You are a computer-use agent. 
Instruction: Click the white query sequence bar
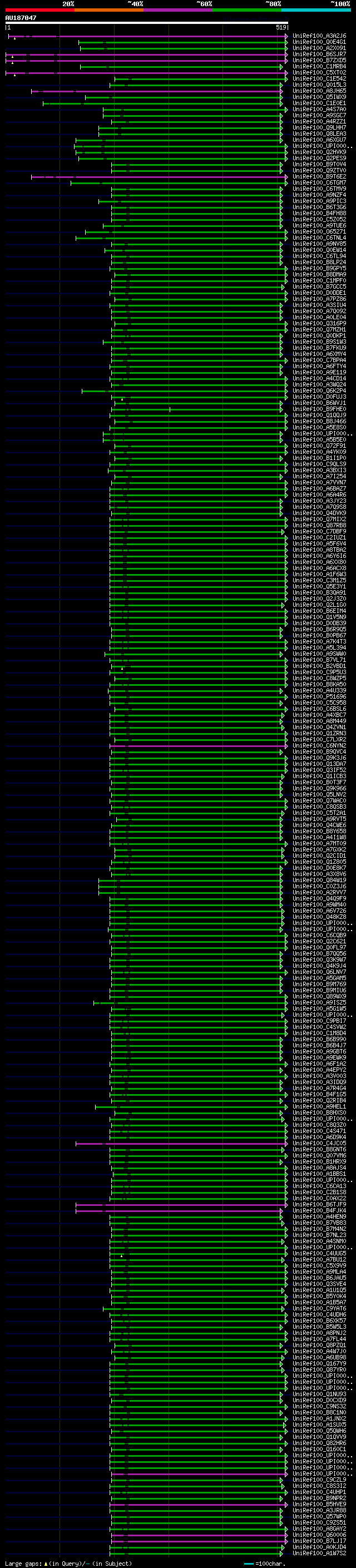(x=147, y=22)
